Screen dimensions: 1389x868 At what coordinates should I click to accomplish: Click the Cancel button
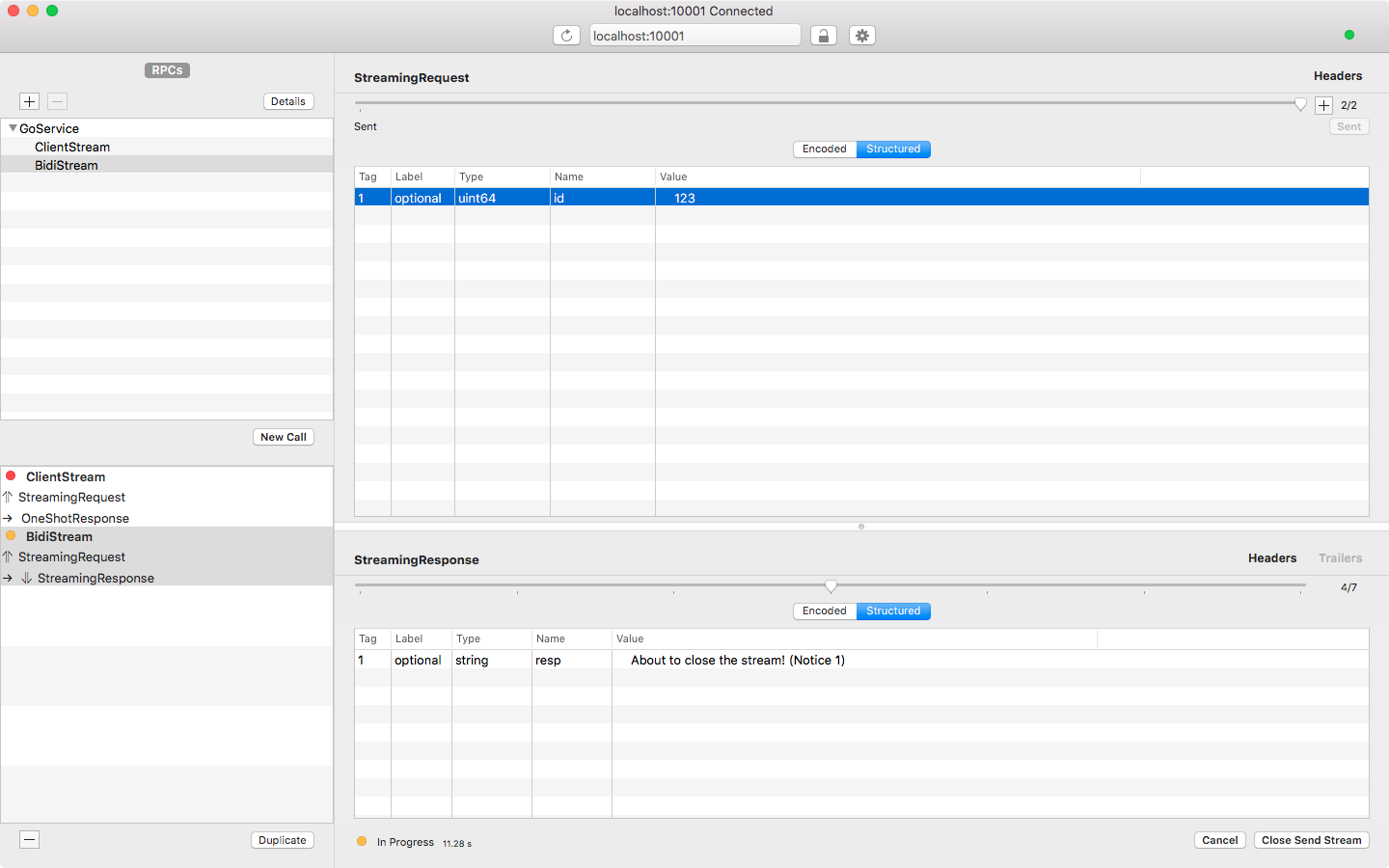click(x=1220, y=840)
